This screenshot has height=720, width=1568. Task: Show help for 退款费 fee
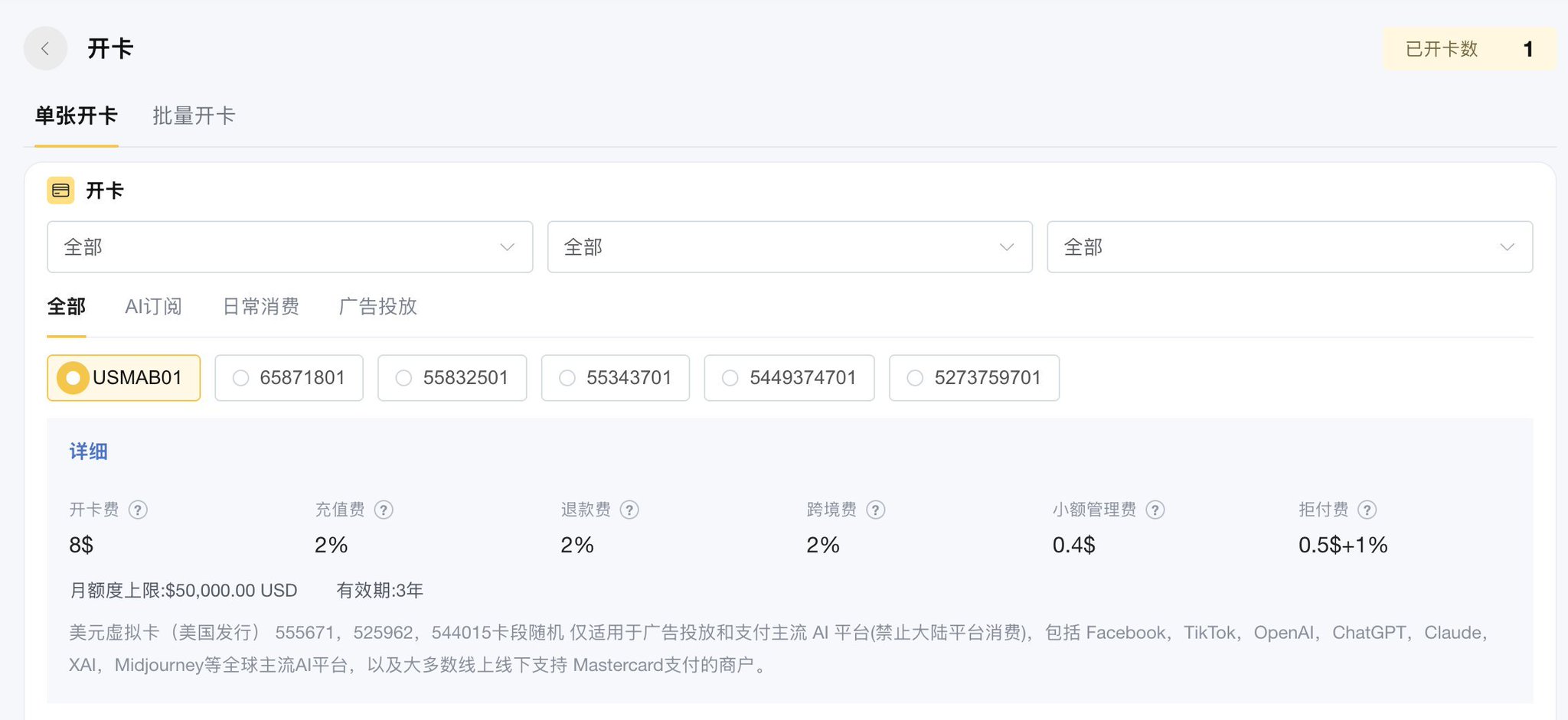point(629,510)
